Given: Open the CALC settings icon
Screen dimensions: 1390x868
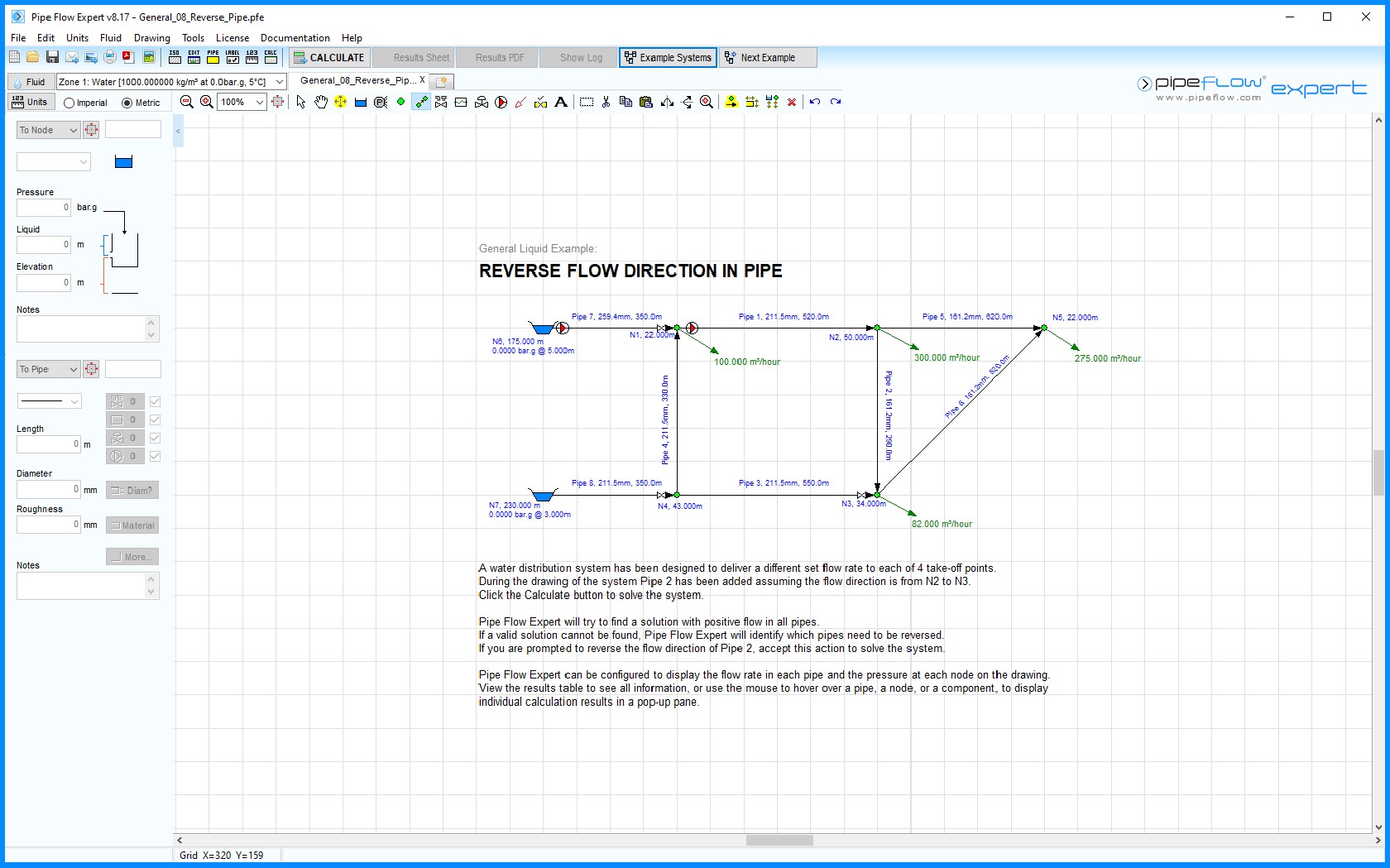Looking at the screenshot, I should point(271,57).
